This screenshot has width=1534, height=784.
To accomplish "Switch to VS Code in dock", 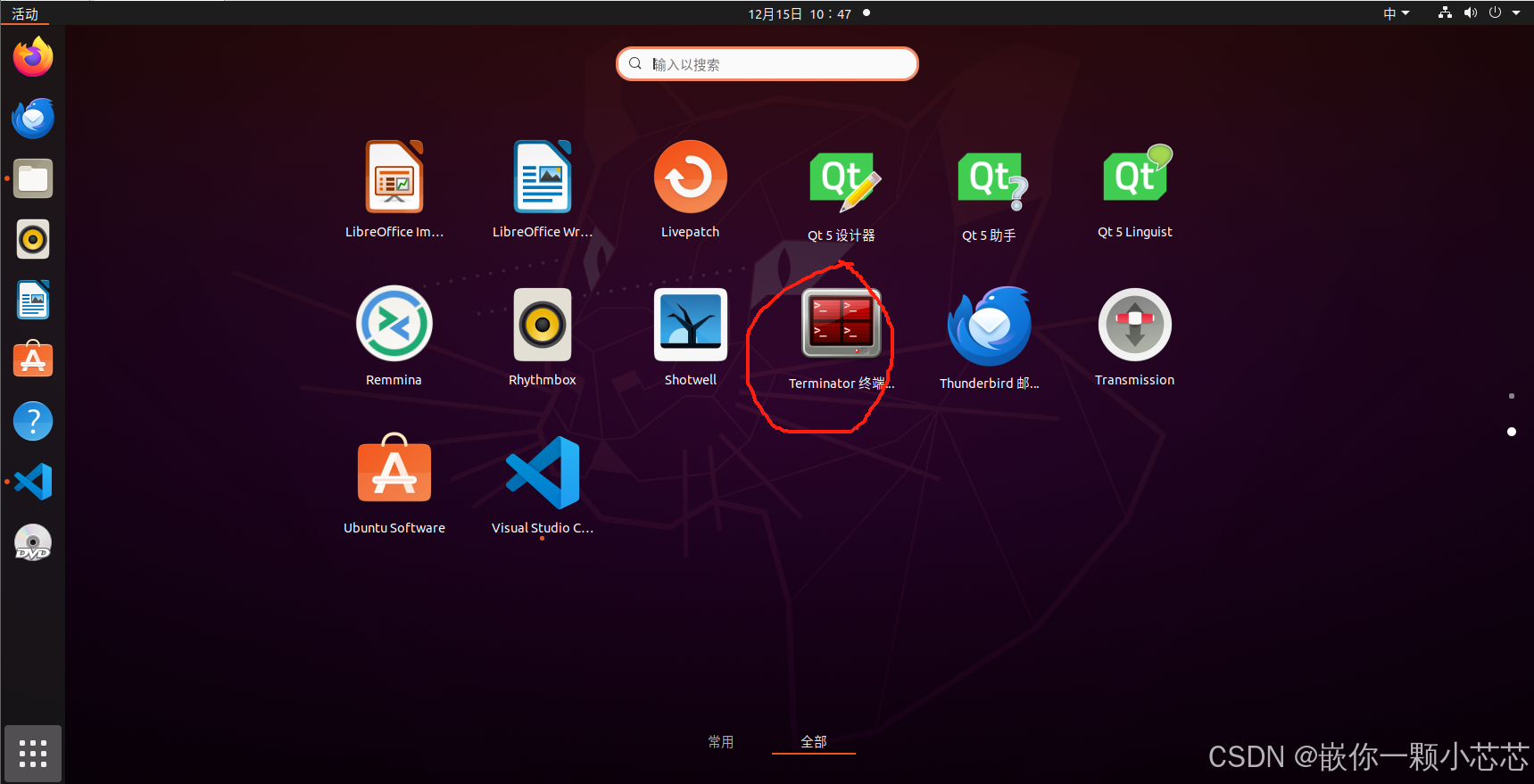I will (33, 482).
